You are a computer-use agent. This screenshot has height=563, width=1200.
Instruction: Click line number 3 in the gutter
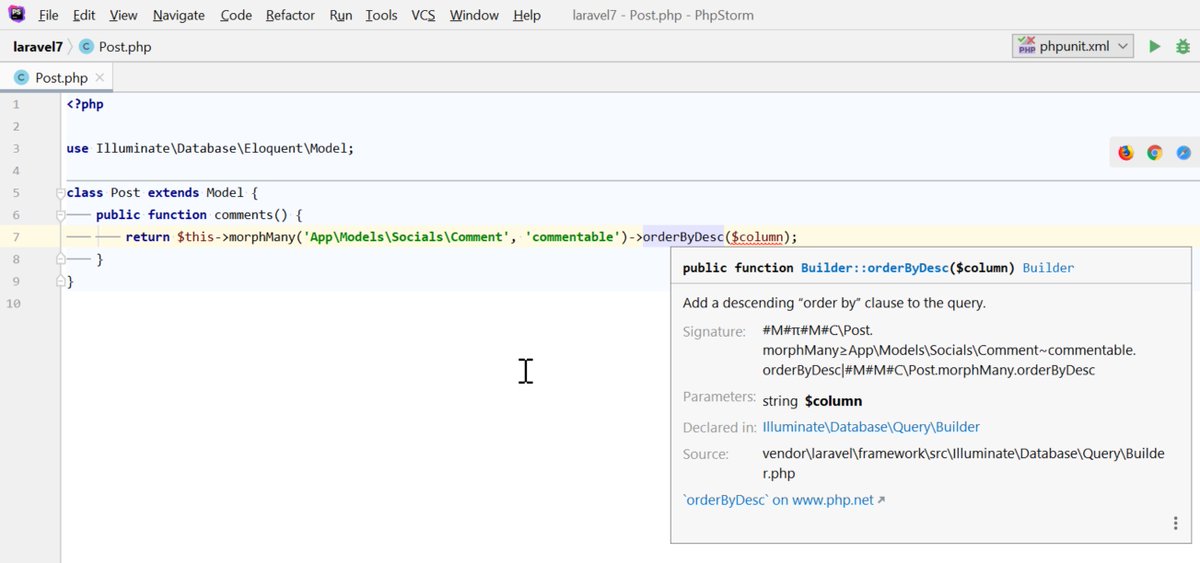[x=17, y=148]
